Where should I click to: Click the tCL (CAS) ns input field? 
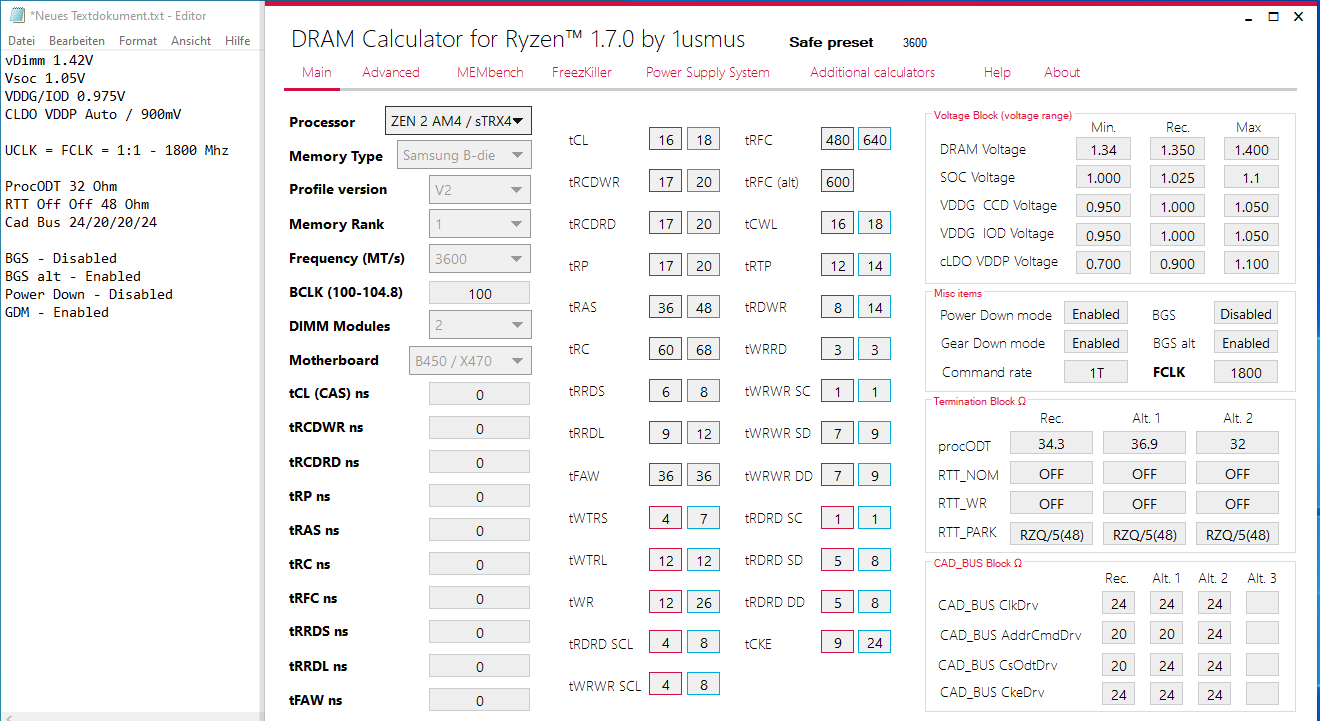tap(480, 394)
